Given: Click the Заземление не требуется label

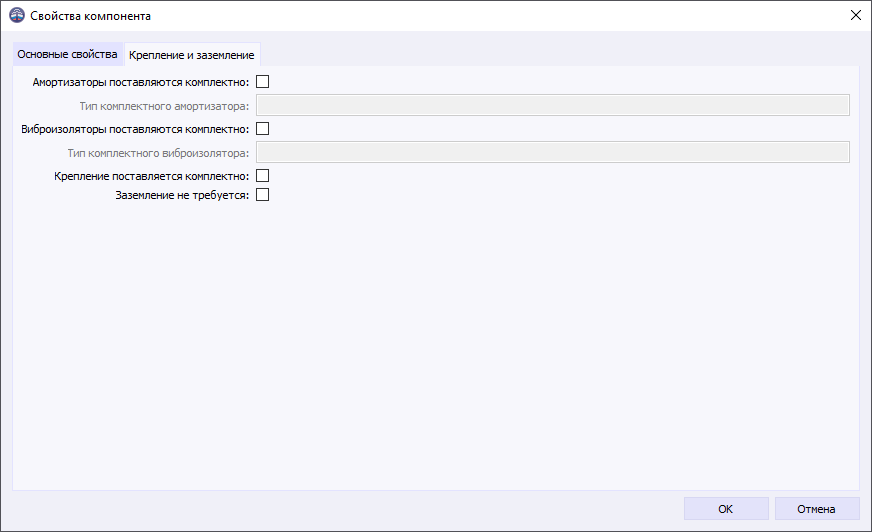Looking at the screenshot, I should [182, 195].
